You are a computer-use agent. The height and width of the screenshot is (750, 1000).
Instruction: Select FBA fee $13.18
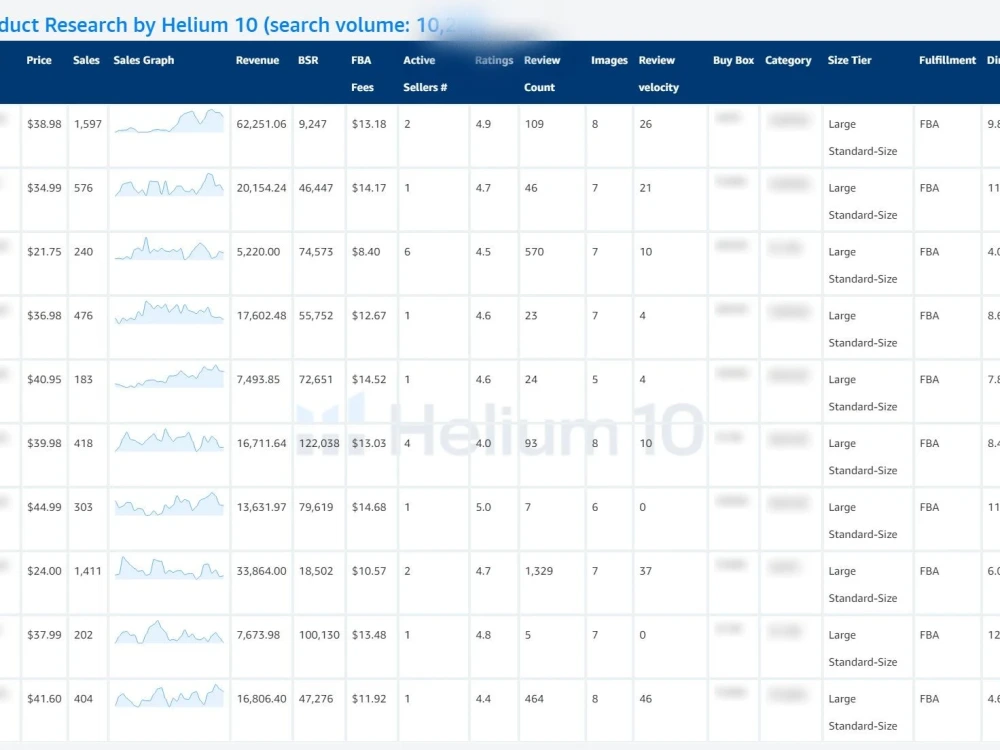click(x=369, y=124)
